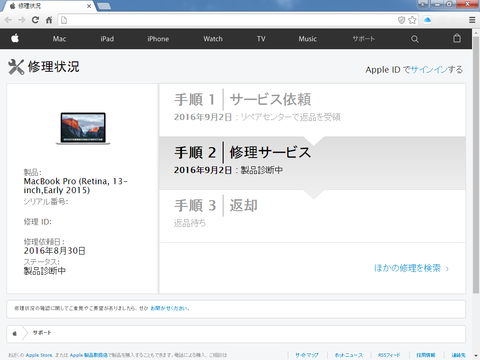
Task: Select 手順 2 修理サービス step
Action: coord(312,163)
